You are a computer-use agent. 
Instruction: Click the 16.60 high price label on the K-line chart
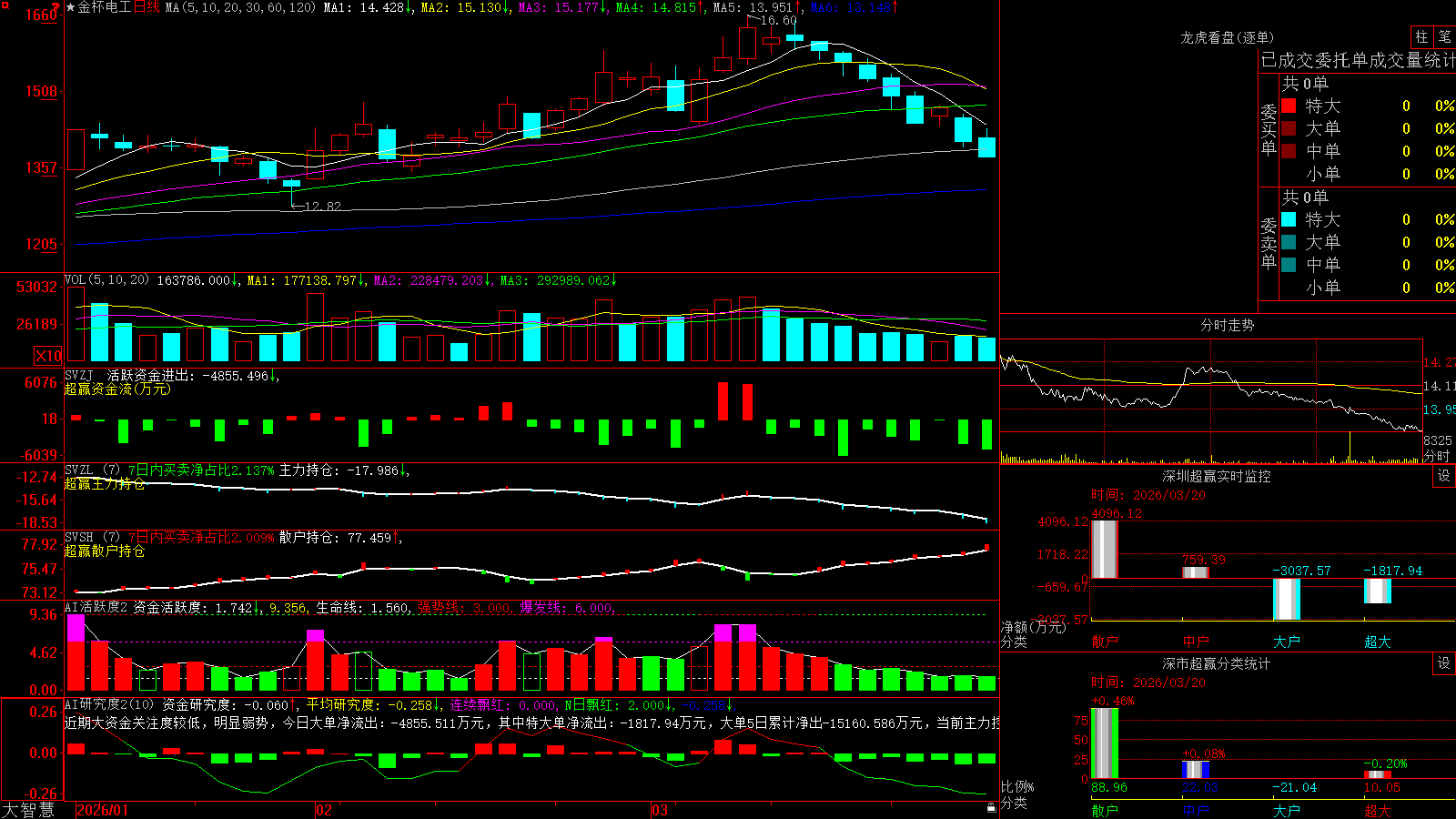click(x=778, y=20)
